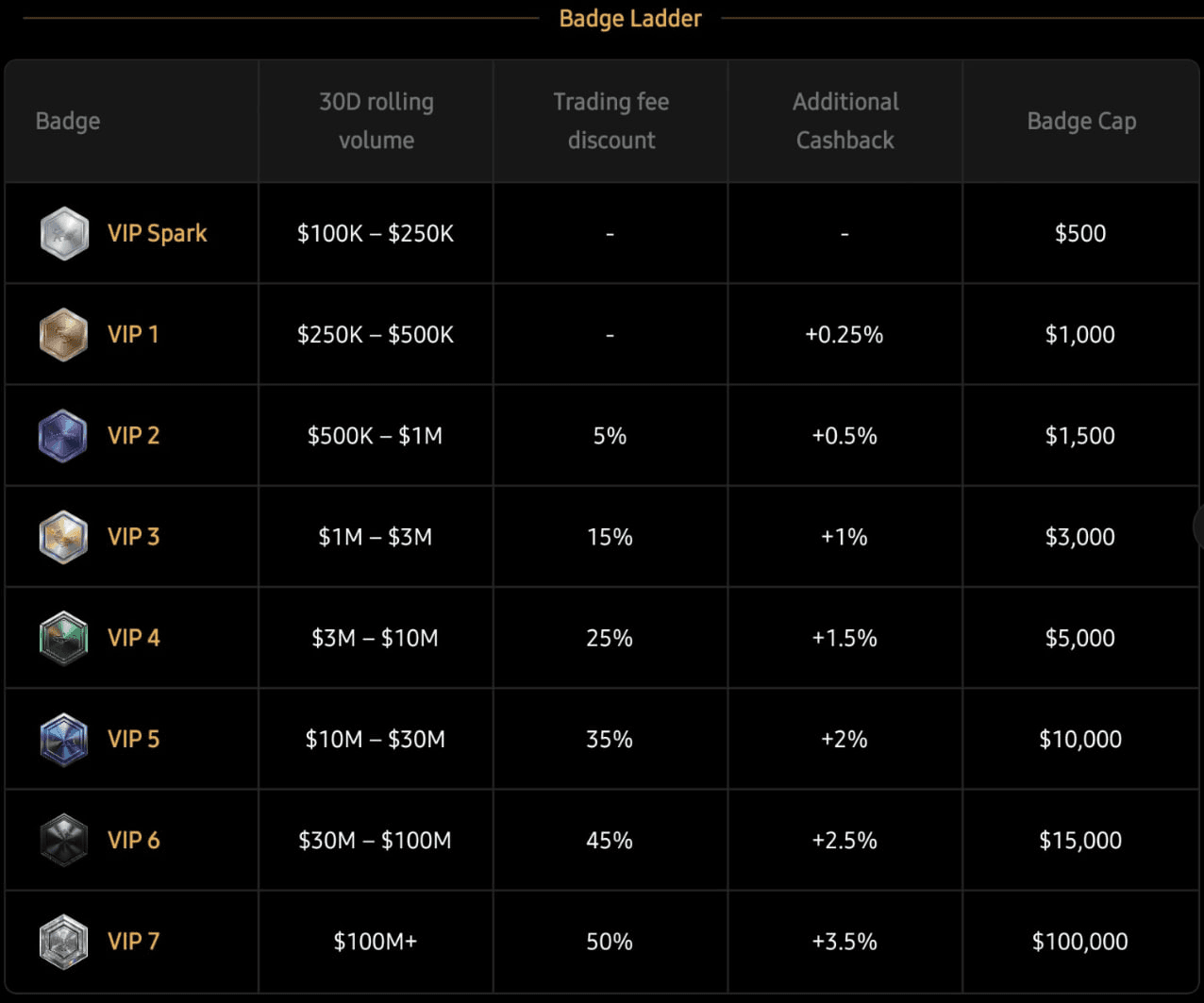
Task: Select the Trading fee discount column header
Action: point(611,121)
